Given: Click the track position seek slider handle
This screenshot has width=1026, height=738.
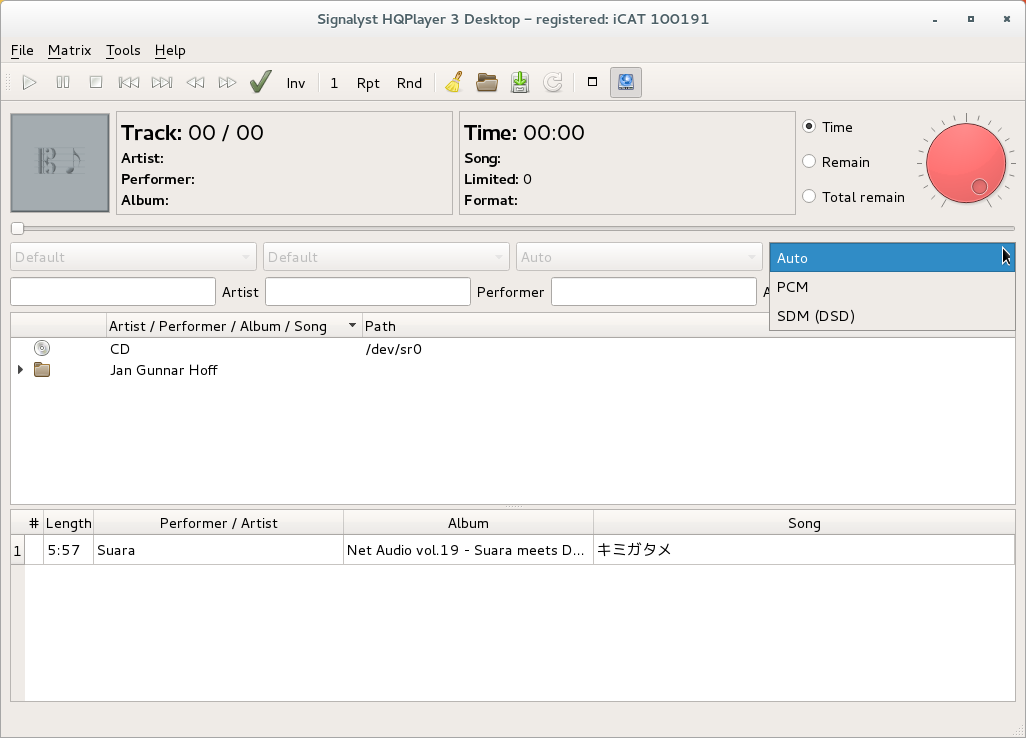Looking at the screenshot, I should click(x=18, y=228).
